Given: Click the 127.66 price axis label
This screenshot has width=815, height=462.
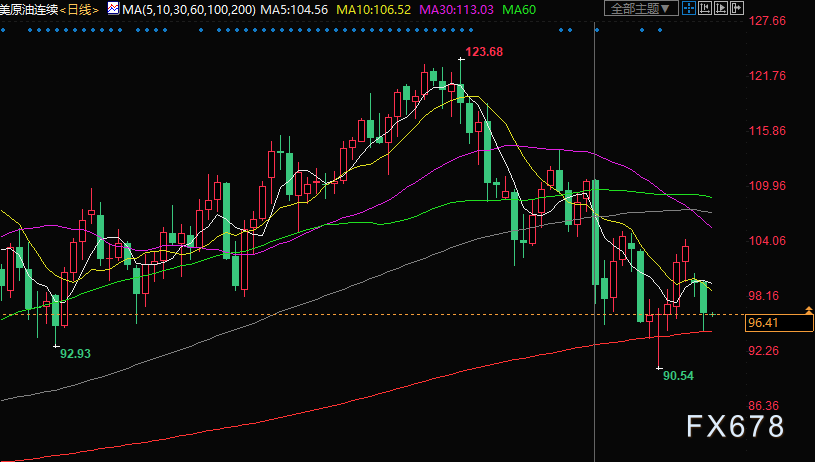Looking at the screenshot, I should [x=767, y=21].
